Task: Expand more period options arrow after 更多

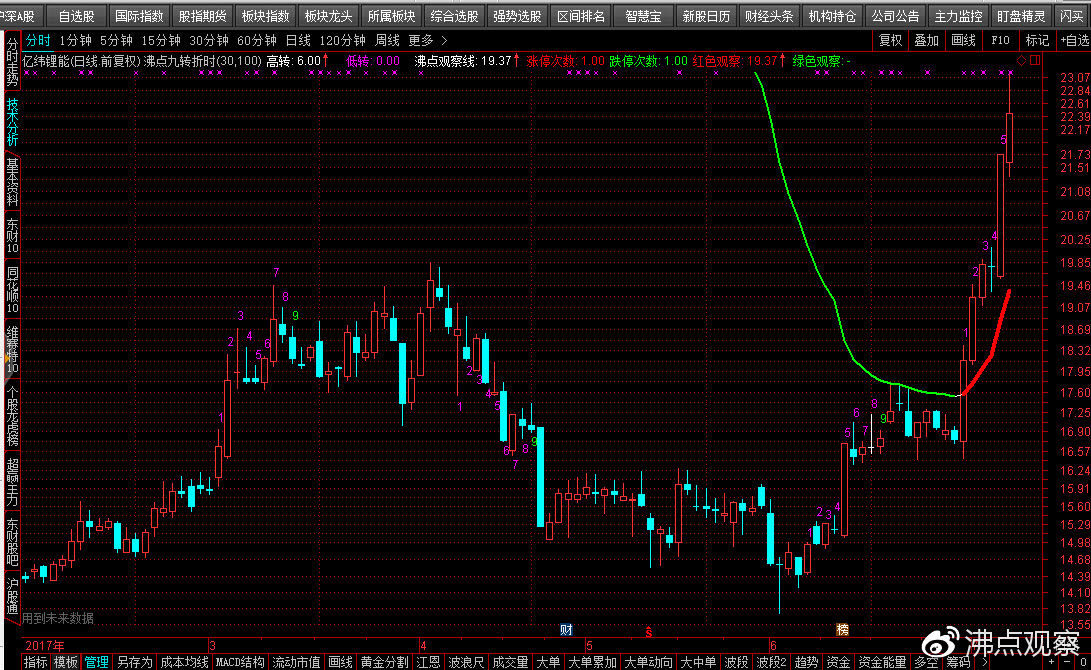Action: pos(445,40)
